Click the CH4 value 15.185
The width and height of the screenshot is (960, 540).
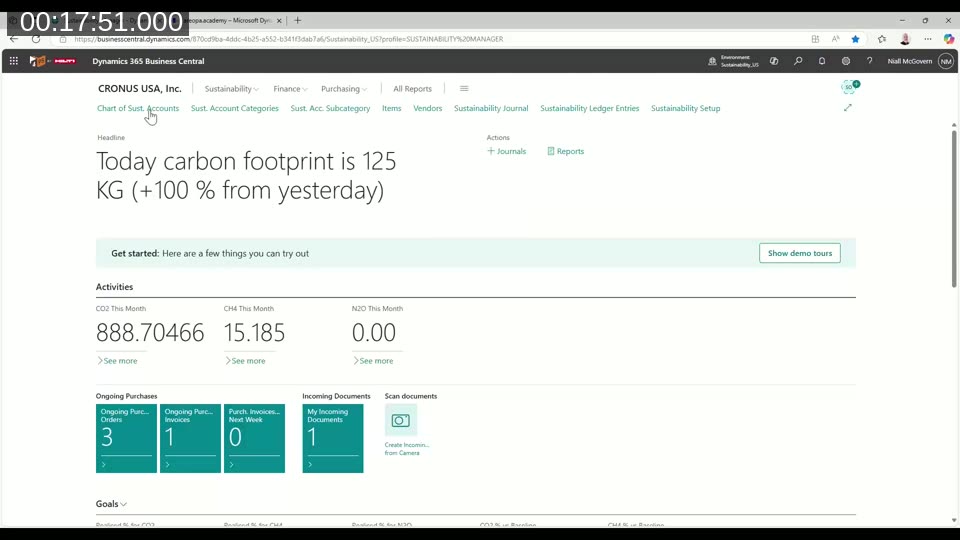click(254, 332)
